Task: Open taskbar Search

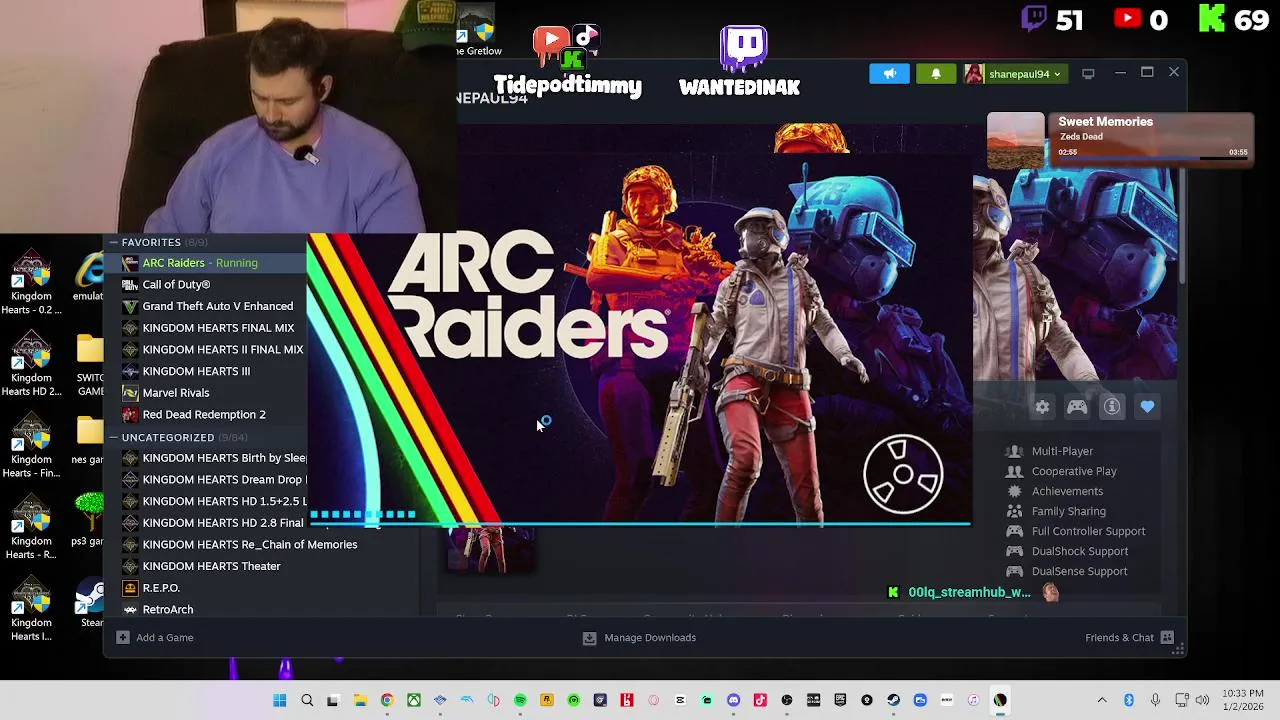Action: (x=307, y=700)
